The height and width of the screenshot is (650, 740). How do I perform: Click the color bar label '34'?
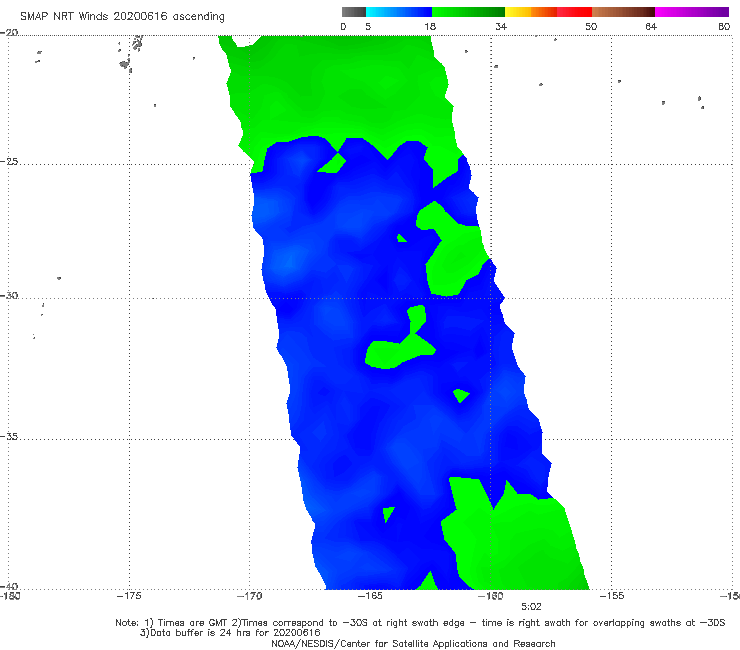[501, 26]
